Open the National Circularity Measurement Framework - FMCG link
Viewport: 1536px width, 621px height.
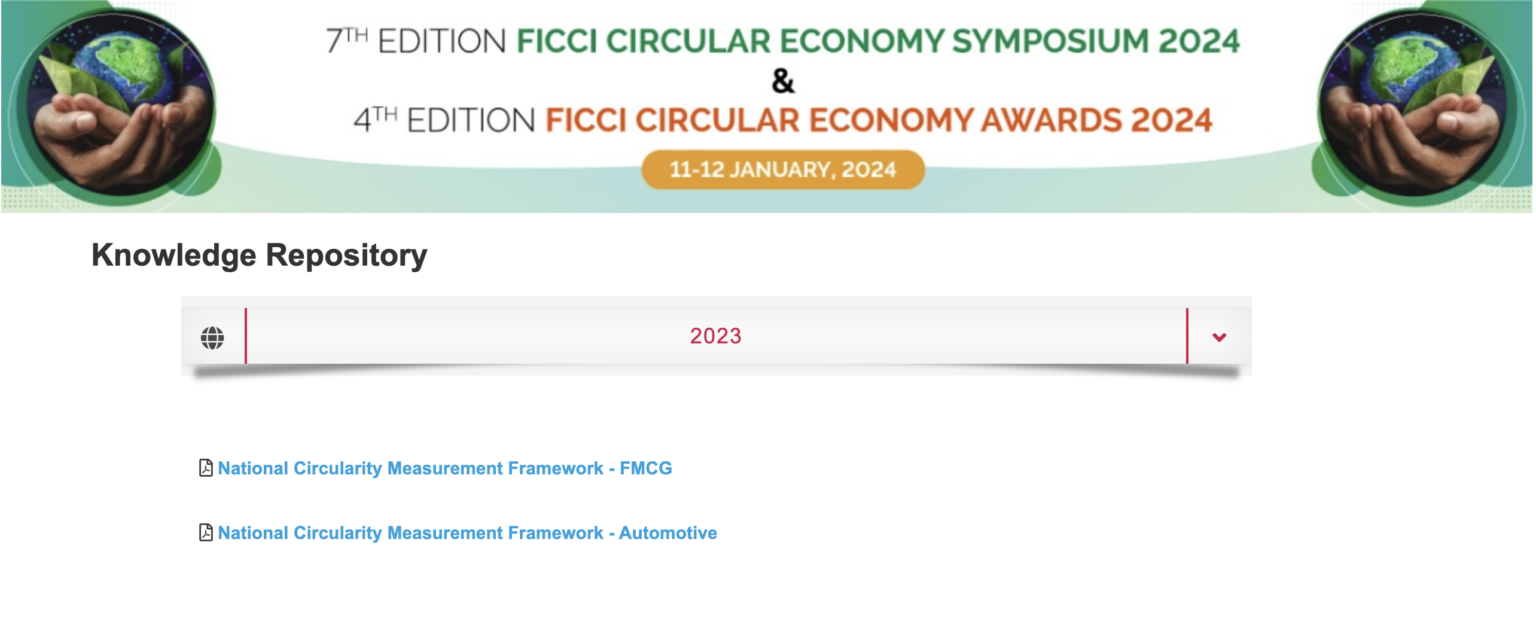click(x=445, y=467)
